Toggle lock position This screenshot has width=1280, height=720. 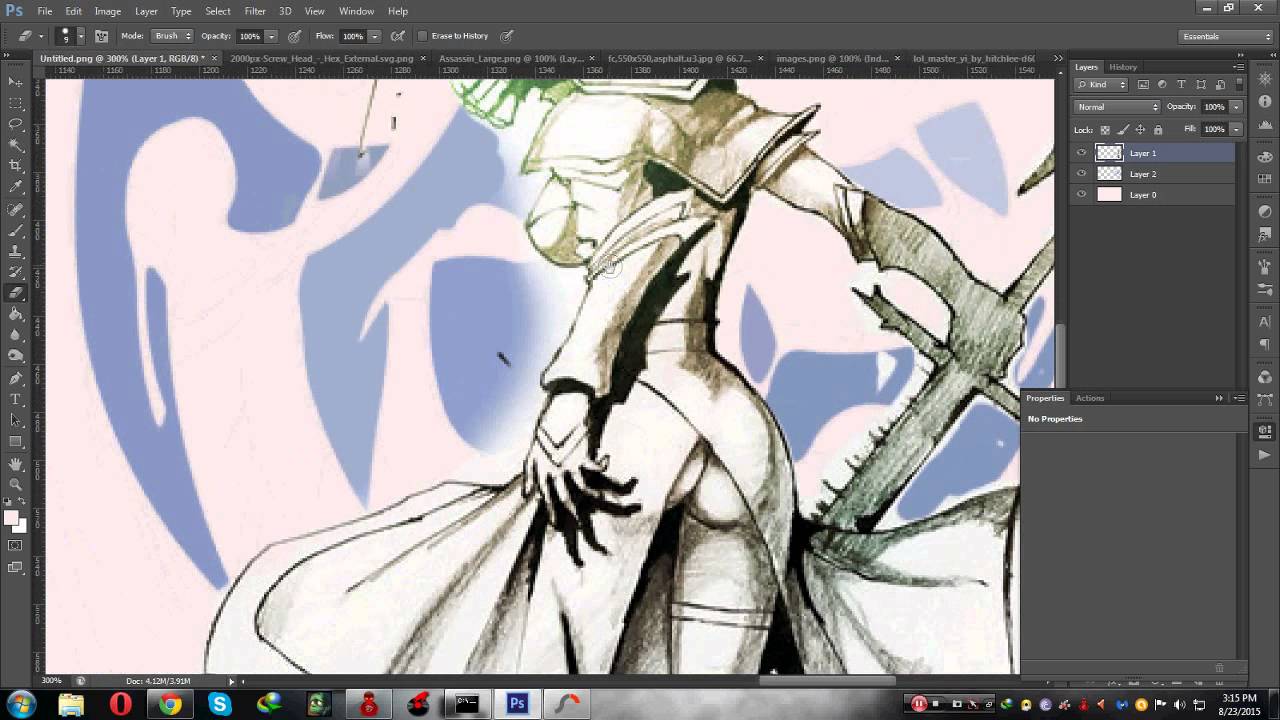tap(1140, 130)
